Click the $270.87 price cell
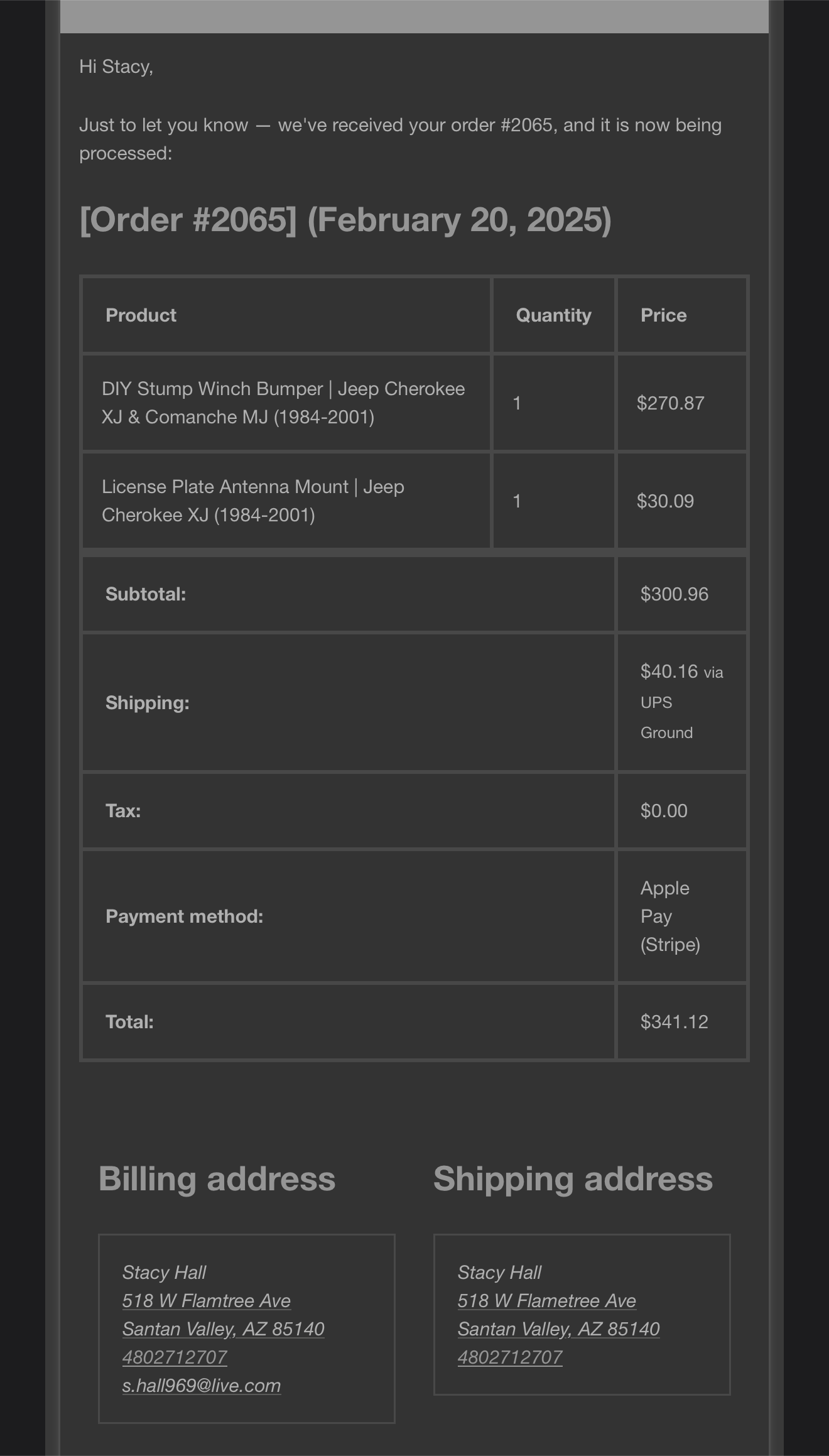Screen dimensions: 829x1456 coord(670,403)
